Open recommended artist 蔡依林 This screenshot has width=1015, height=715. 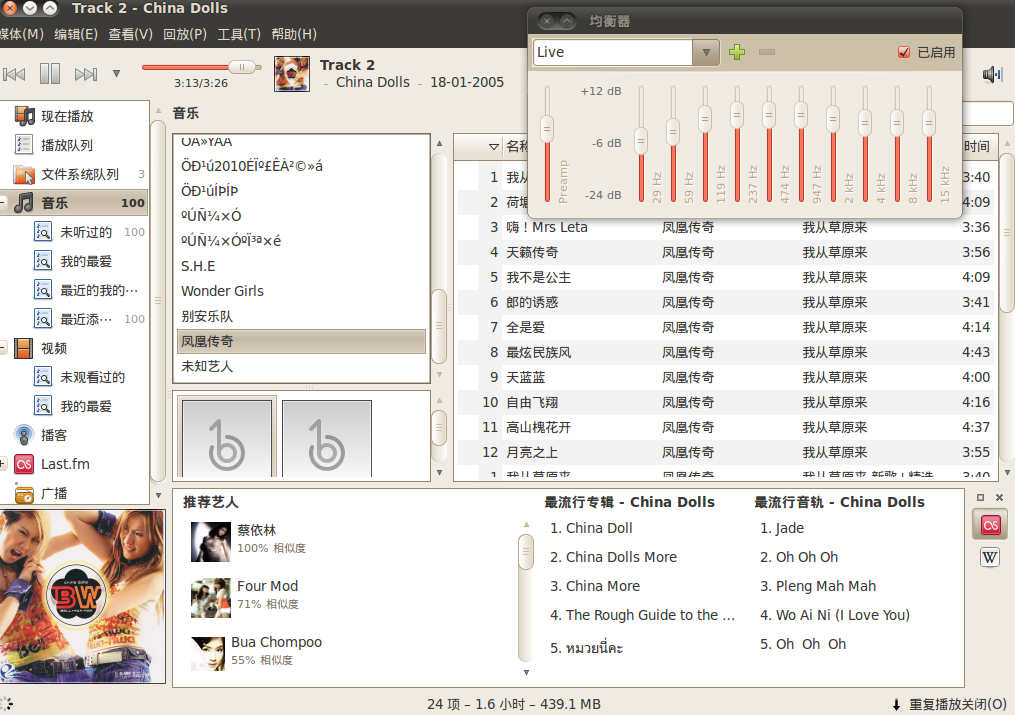(256, 530)
